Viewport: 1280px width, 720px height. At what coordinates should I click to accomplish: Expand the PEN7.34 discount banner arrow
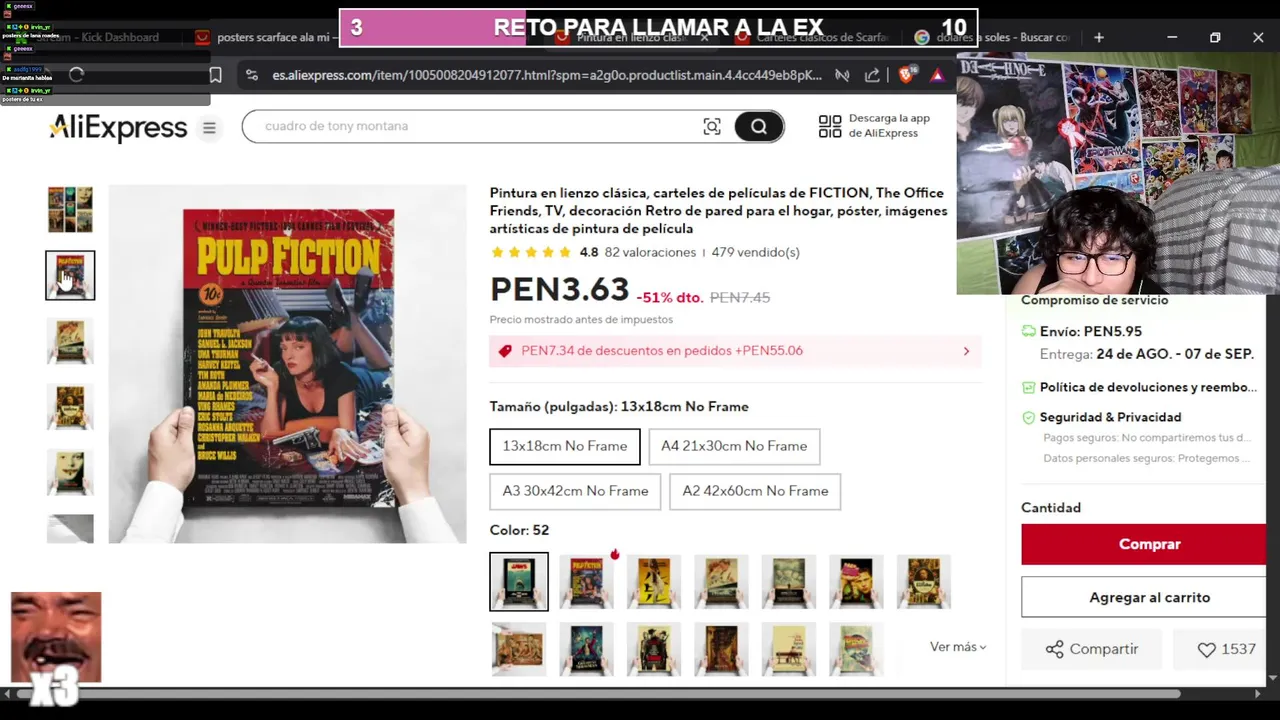click(966, 351)
